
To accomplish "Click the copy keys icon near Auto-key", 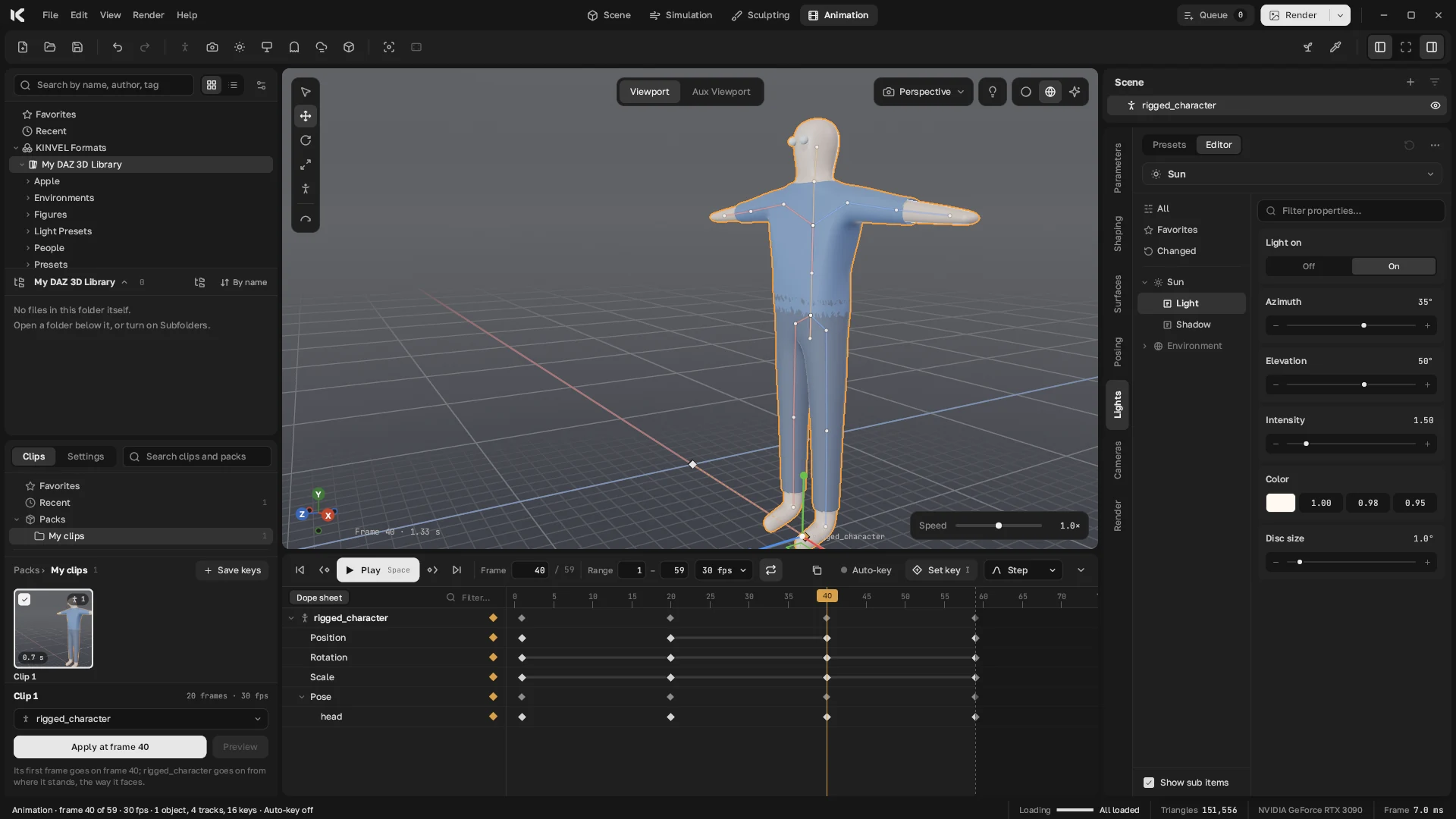I will pyautogui.click(x=817, y=570).
